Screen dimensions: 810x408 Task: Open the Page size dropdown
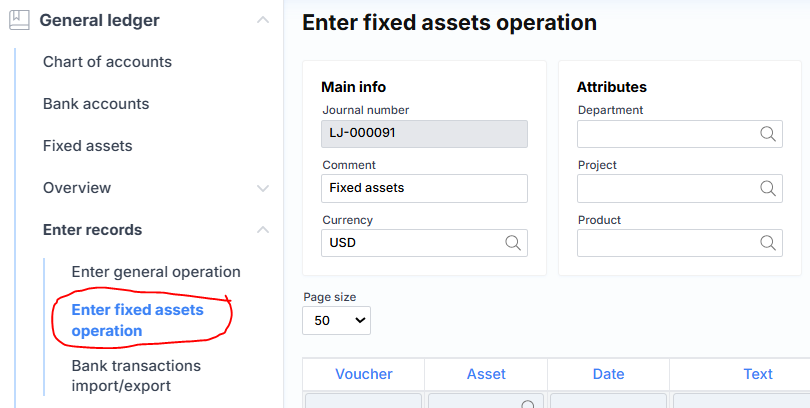pyautogui.click(x=336, y=320)
